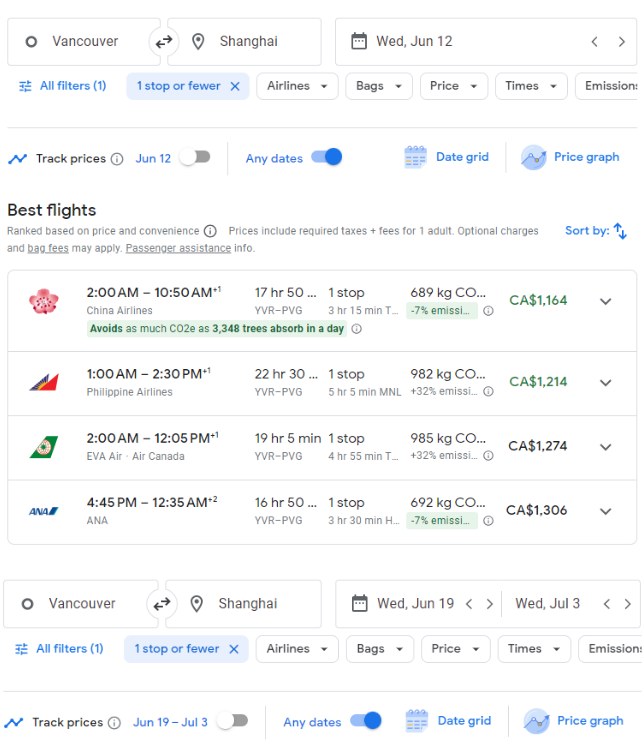
Task: Open the bag fees link
Action: (x=48, y=248)
